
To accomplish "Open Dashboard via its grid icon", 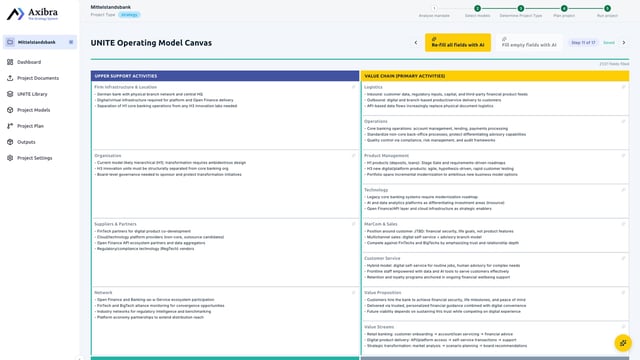I will click(x=10, y=62).
